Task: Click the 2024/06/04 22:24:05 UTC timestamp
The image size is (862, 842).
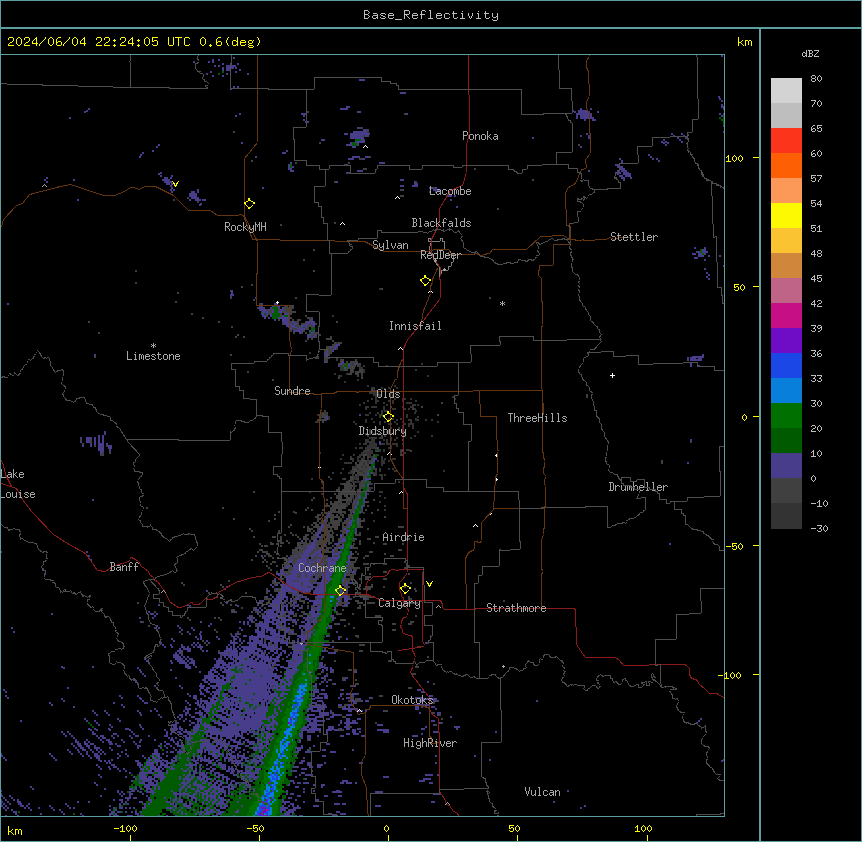Action: point(99,42)
